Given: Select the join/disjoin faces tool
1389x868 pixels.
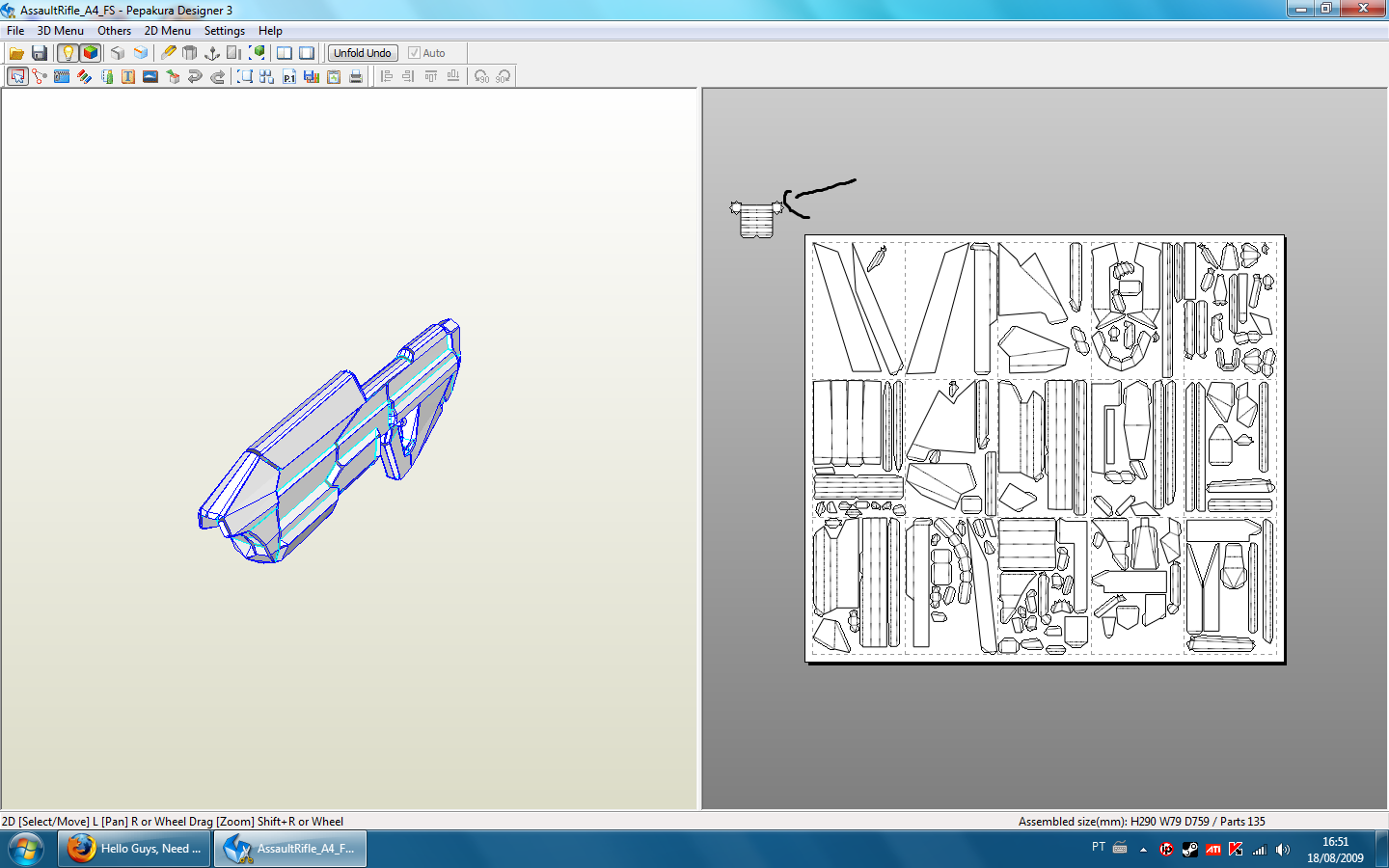Looking at the screenshot, I should 40,76.
